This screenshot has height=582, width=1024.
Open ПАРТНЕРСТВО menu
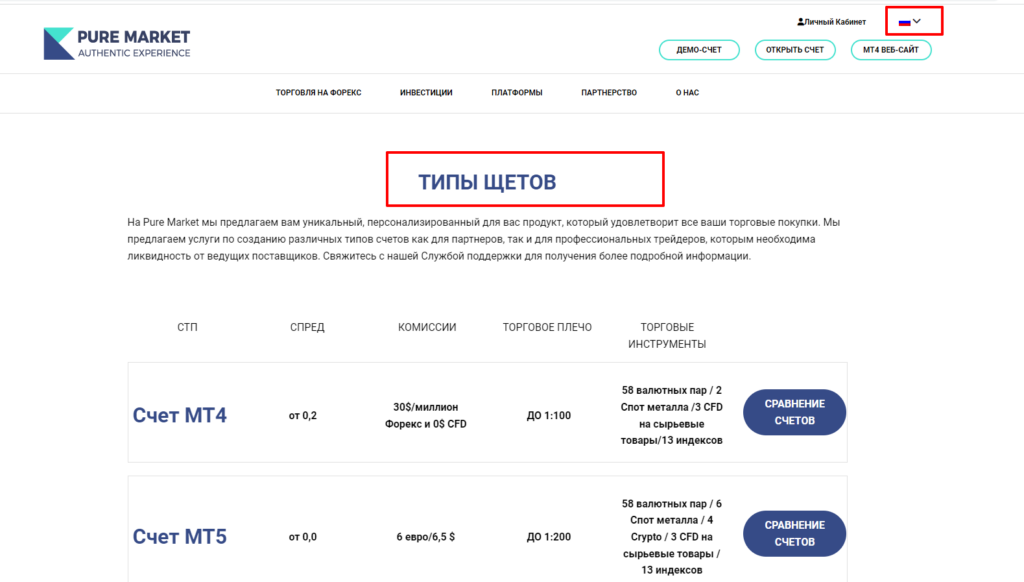[x=609, y=93]
